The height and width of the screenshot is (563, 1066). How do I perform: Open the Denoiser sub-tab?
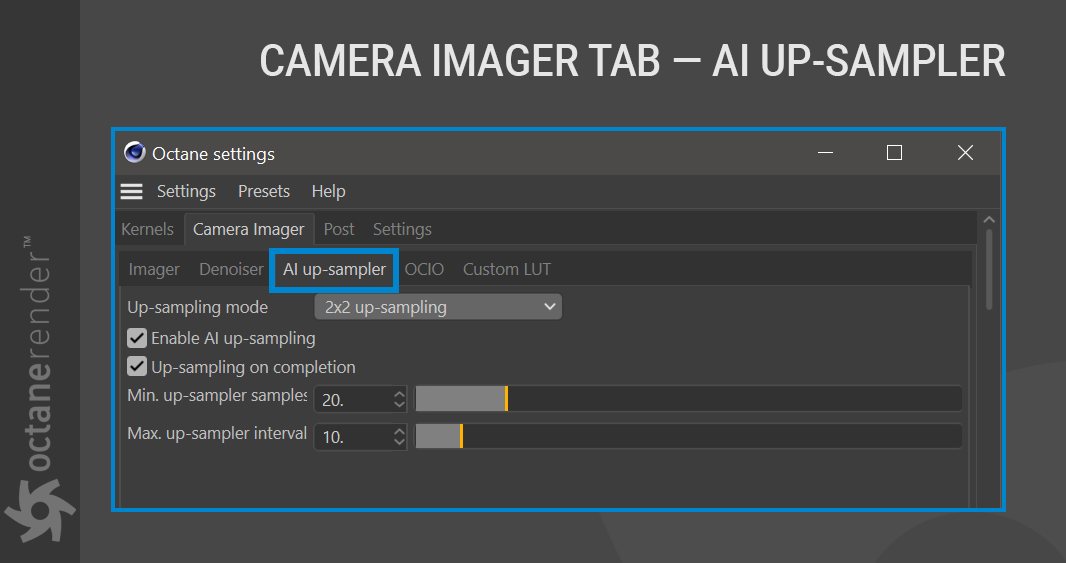(x=231, y=269)
